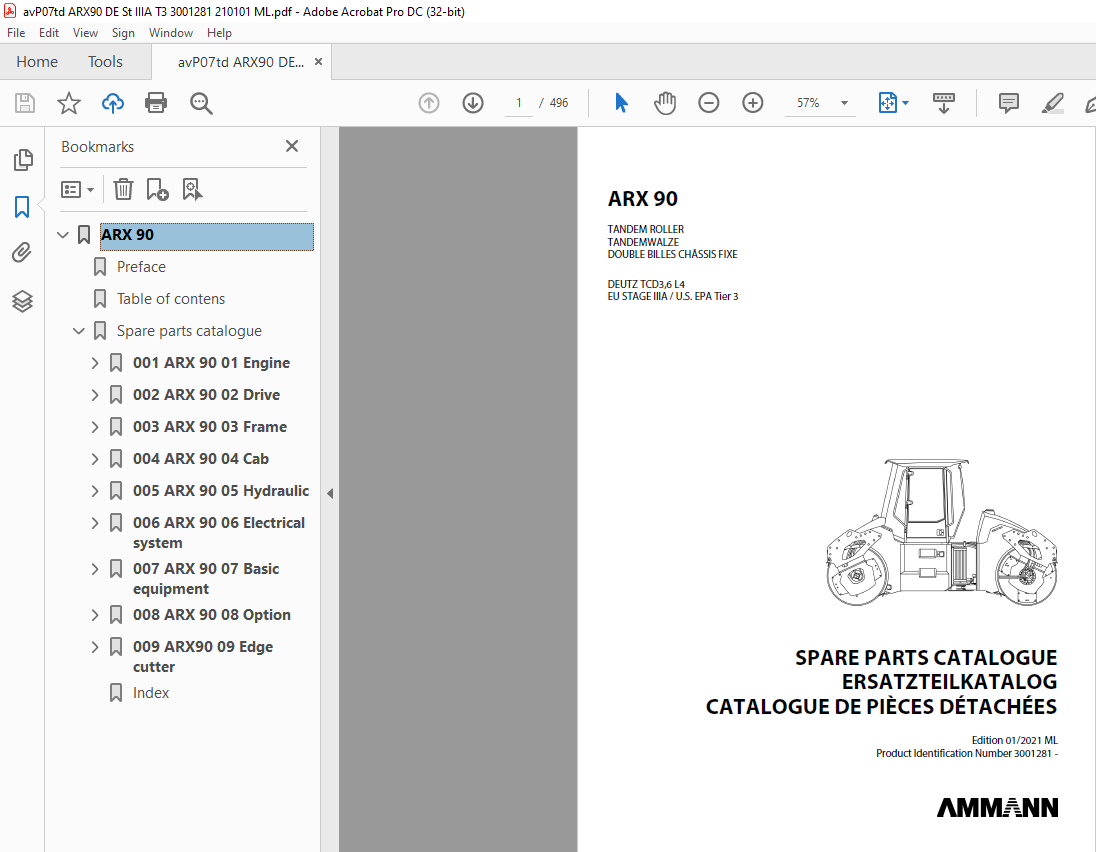The width and height of the screenshot is (1096, 852).
Task: Expand 004 ARX 90 04 Cab
Action: [95, 459]
